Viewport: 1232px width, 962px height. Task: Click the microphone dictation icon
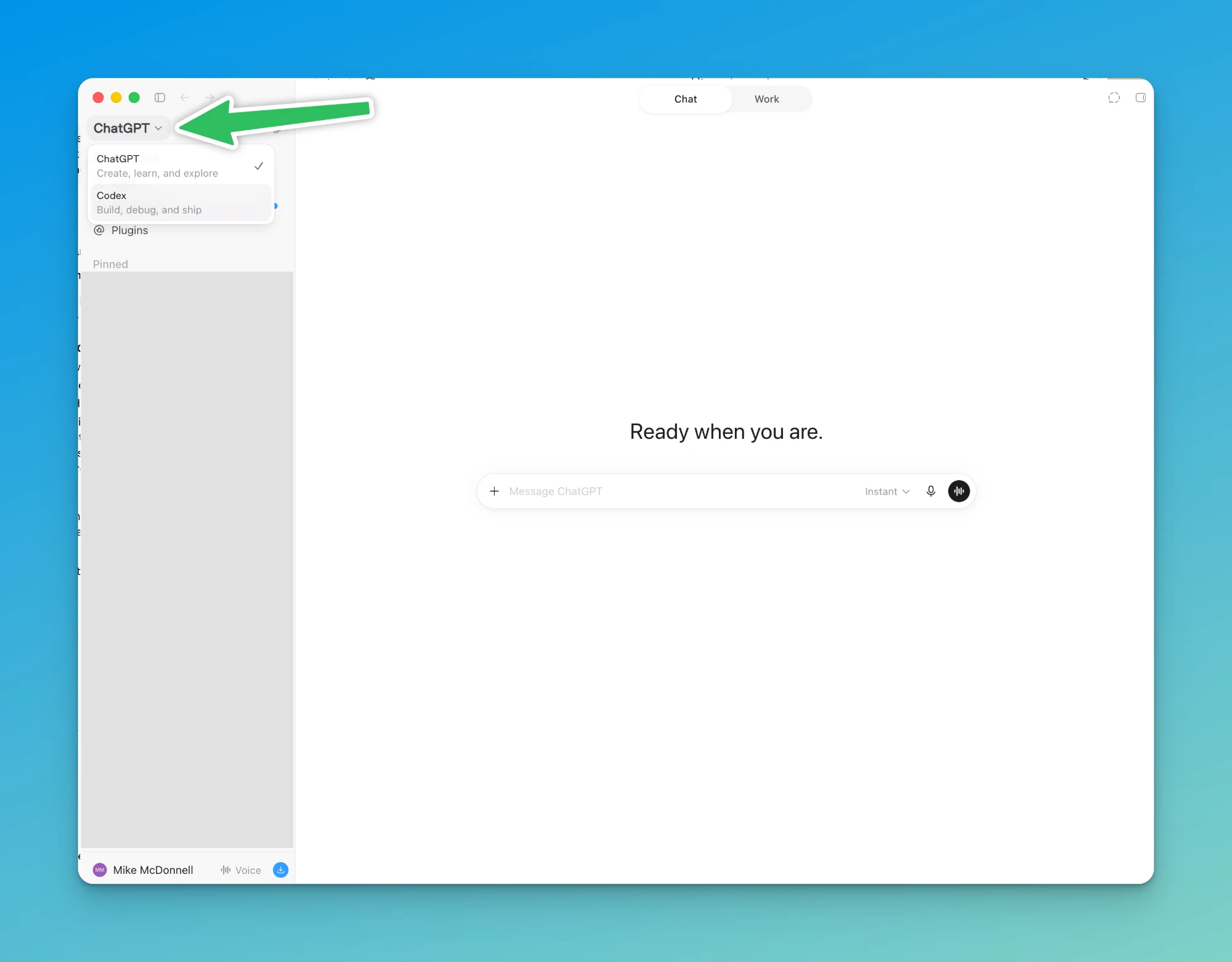[931, 491]
